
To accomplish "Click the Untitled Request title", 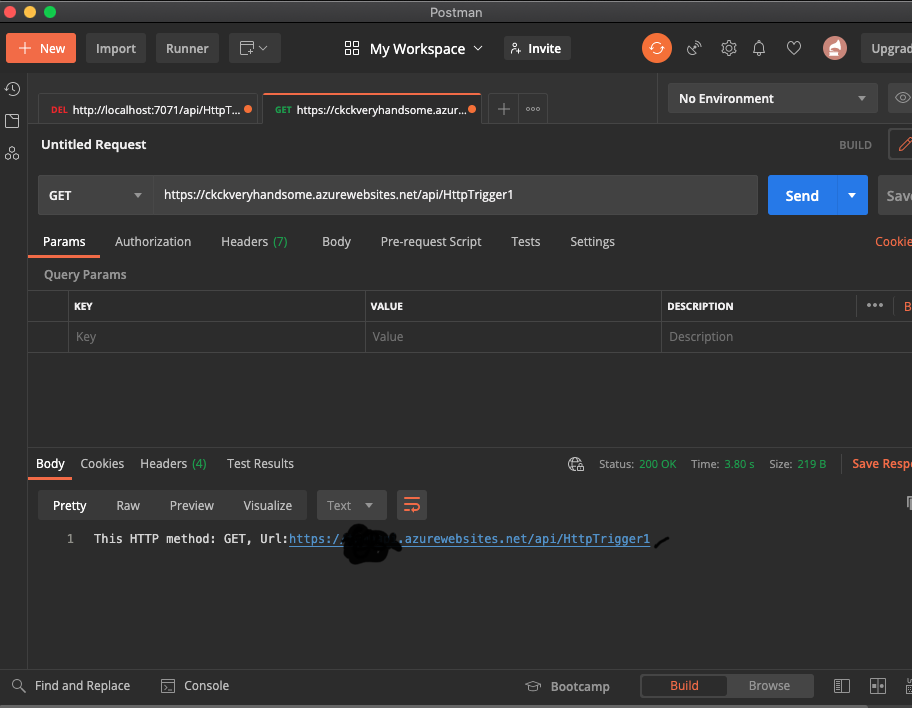I will 94,144.
